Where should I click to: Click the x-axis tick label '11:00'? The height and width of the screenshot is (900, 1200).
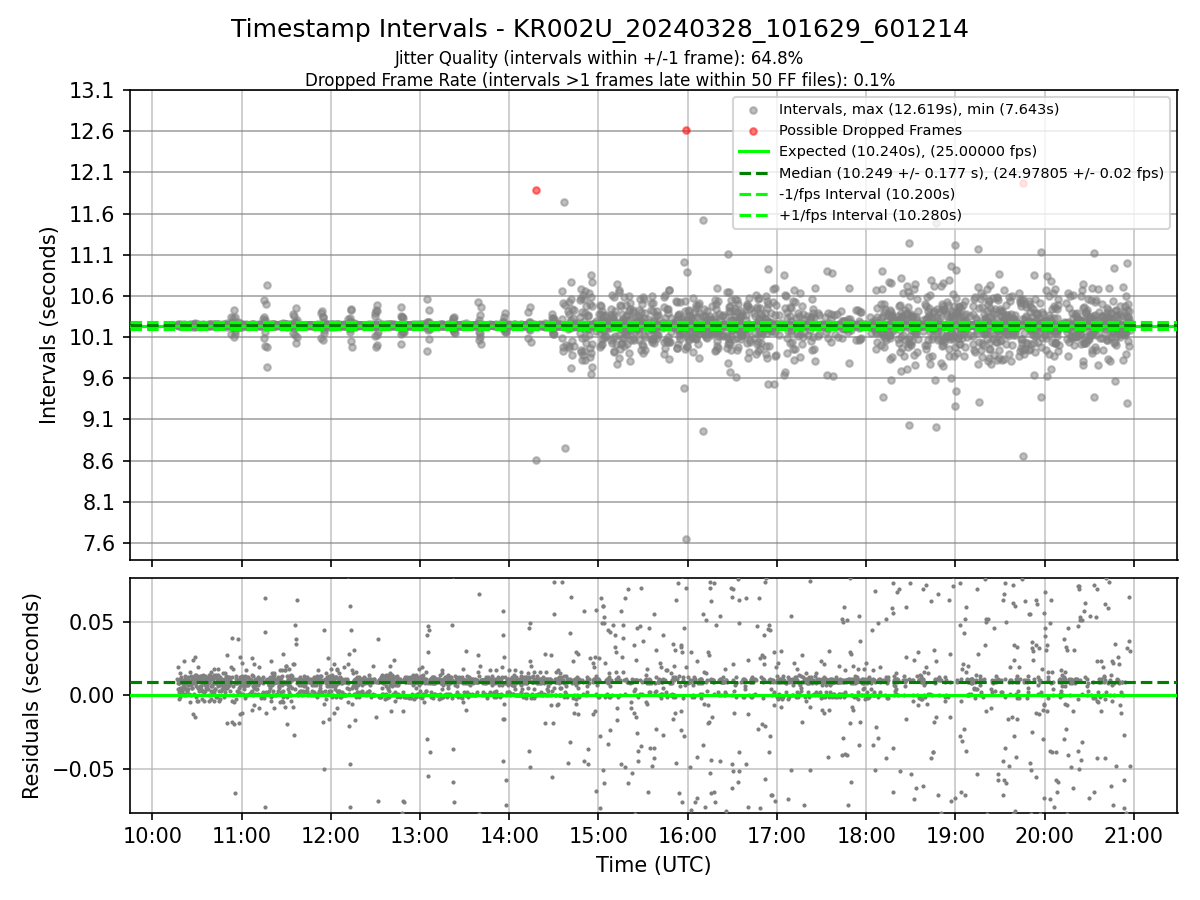coord(241,836)
